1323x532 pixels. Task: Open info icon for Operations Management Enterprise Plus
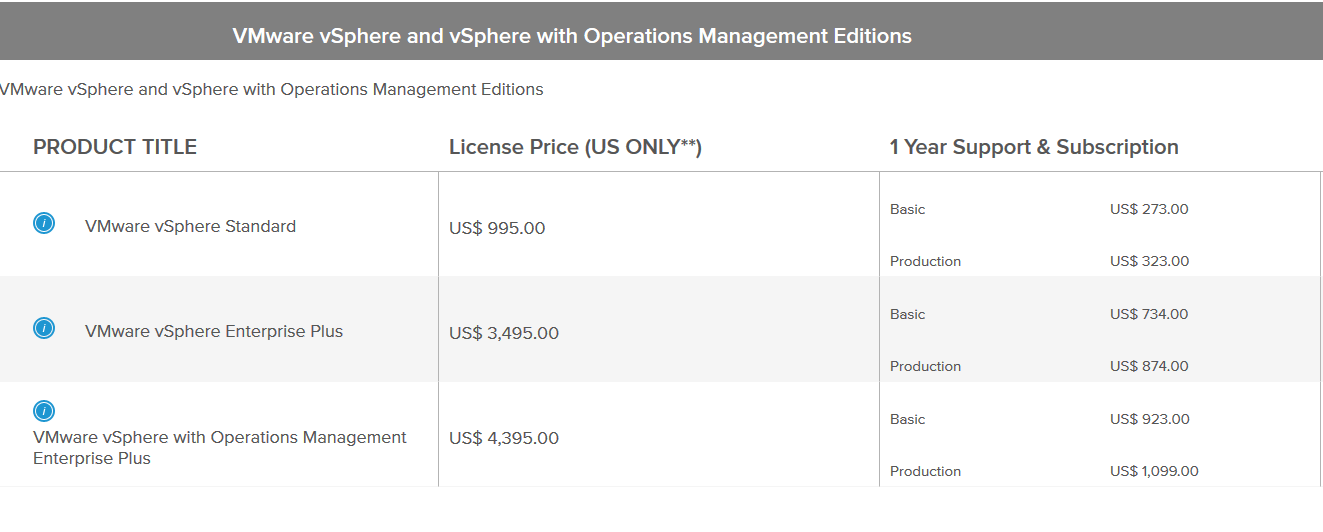tap(44, 411)
